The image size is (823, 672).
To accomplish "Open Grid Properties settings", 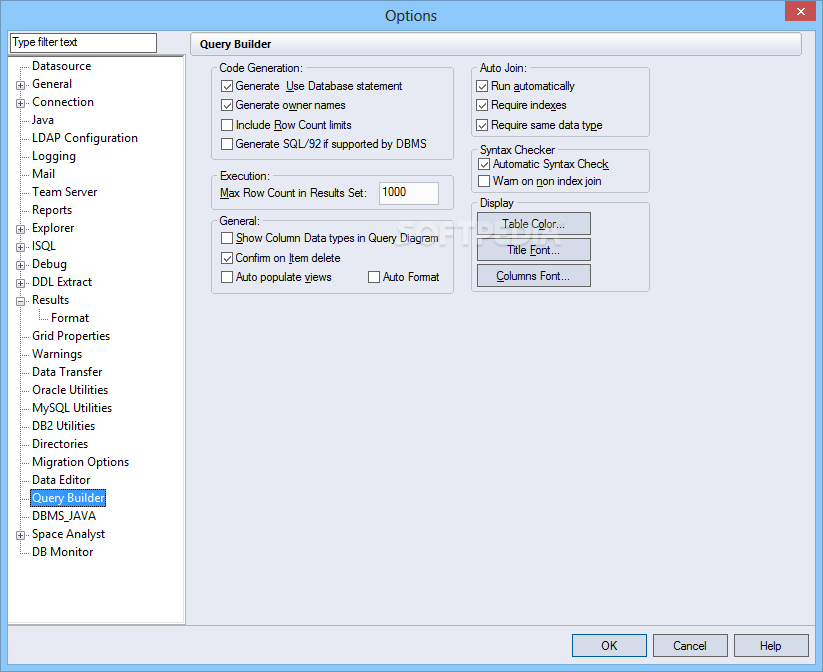I will click(71, 336).
